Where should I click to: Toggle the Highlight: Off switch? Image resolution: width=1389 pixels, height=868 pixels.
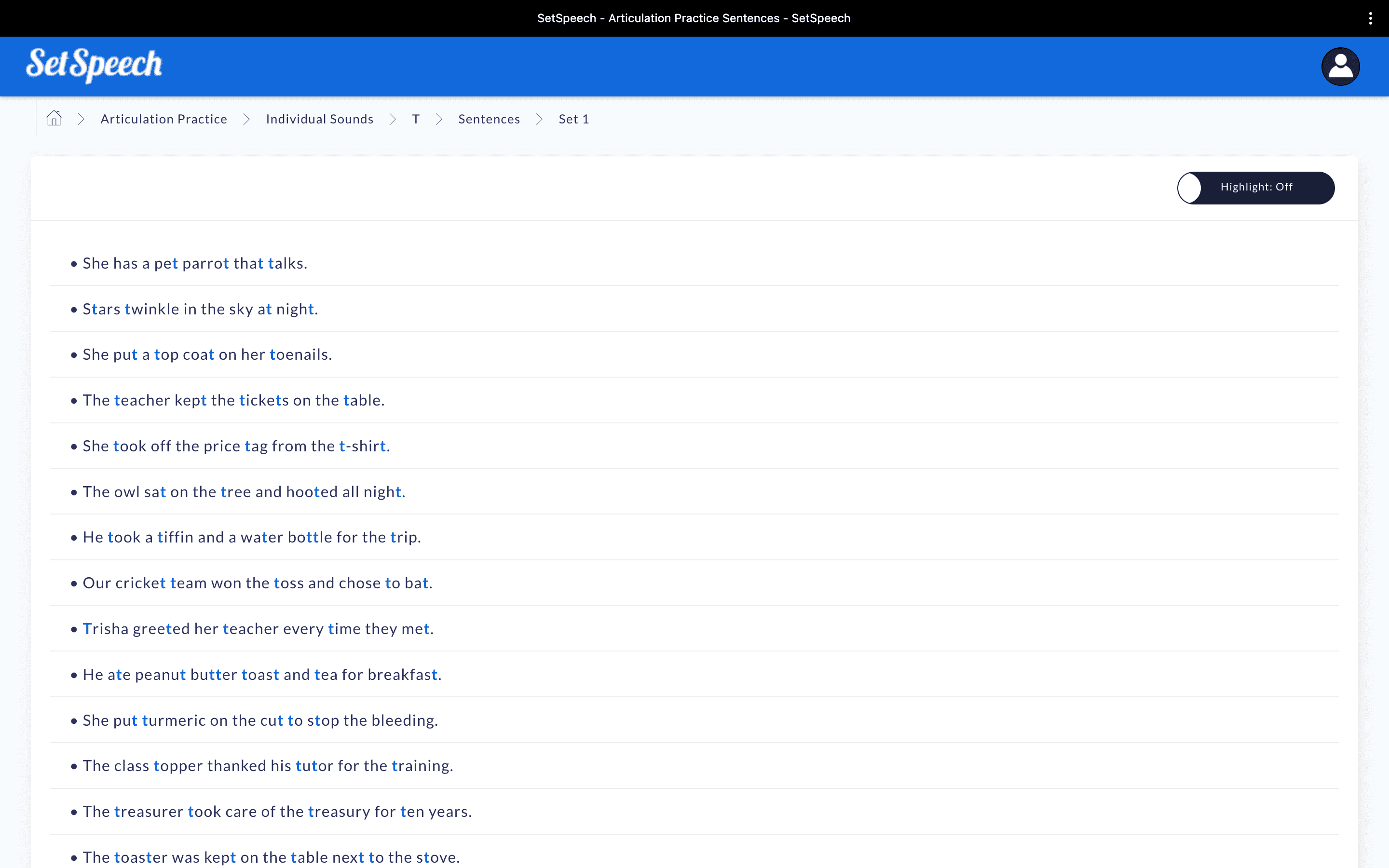click(x=1255, y=188)
